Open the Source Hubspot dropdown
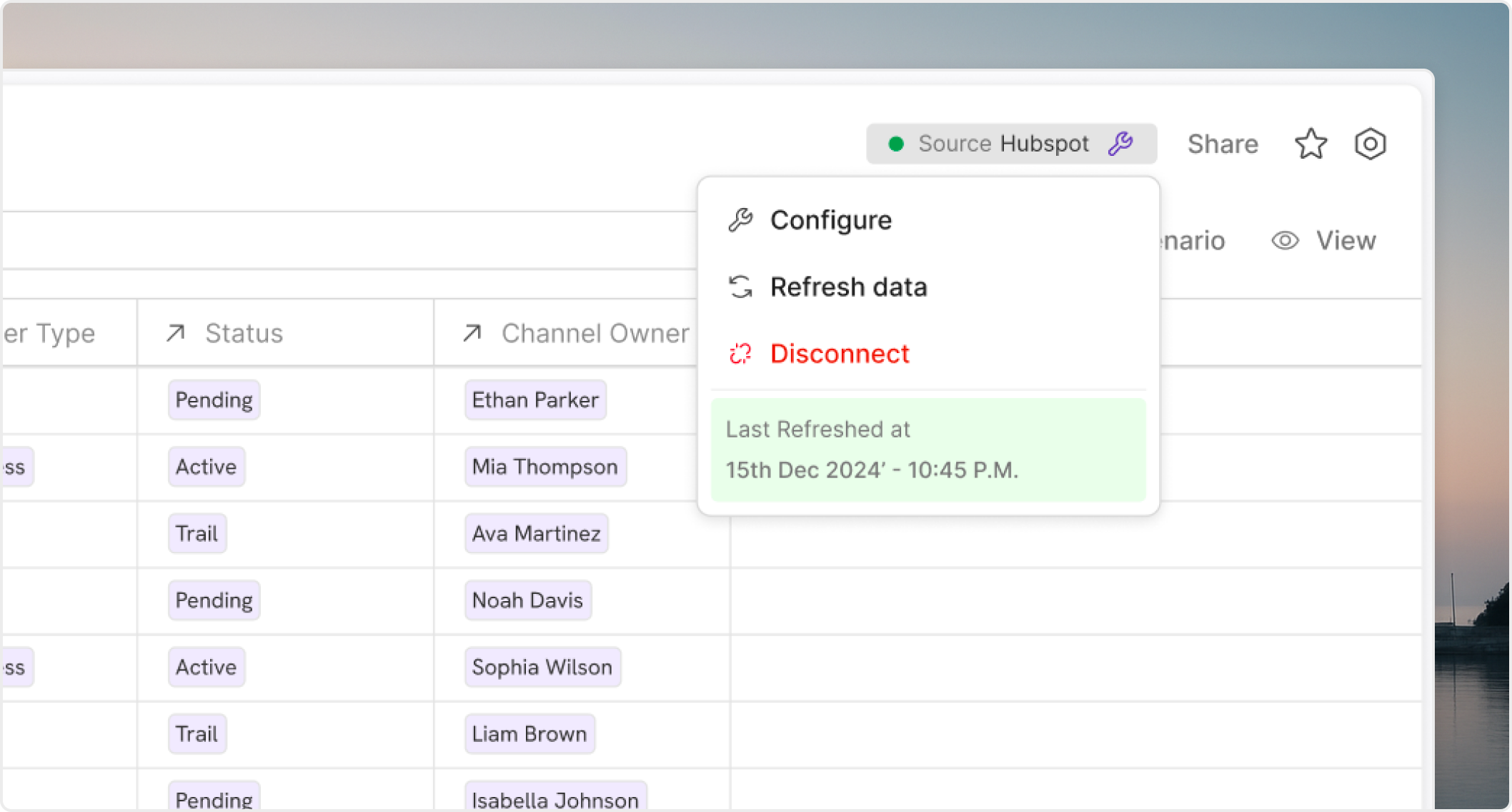Image resolution: width=1512 pixels, height=812 pixels. pos(1011,144)
